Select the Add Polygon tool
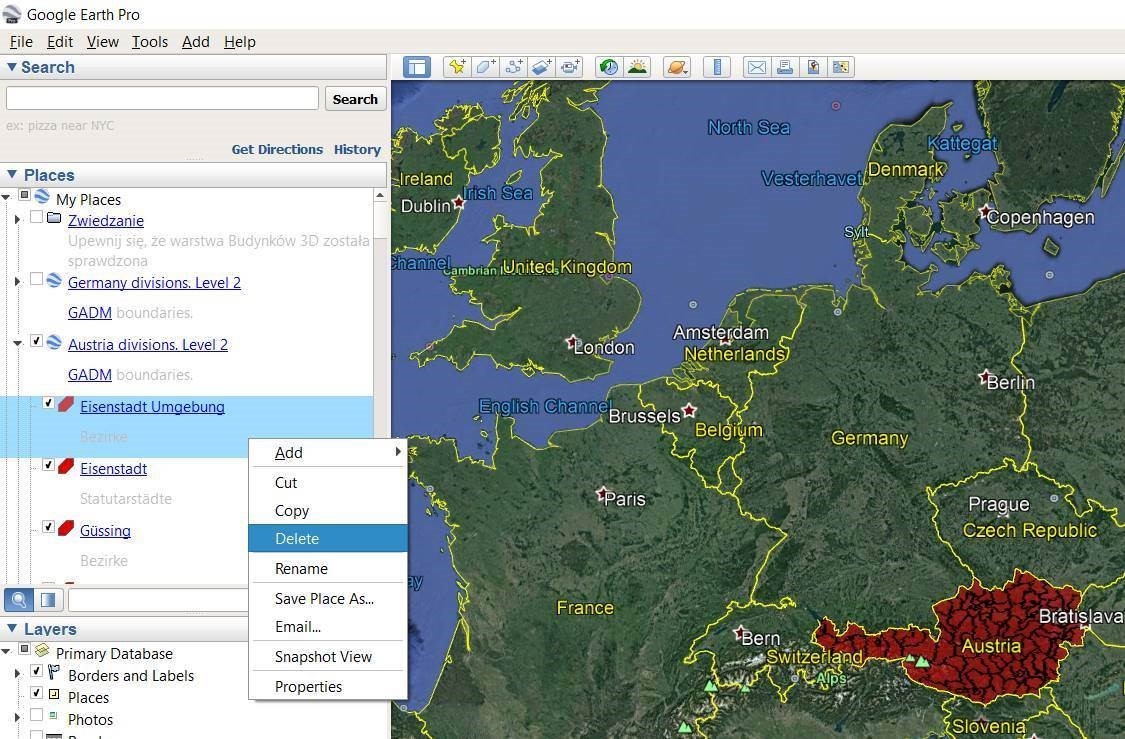Image resolution: width=1125 pixels, height=739 pixels. (485, 67)
